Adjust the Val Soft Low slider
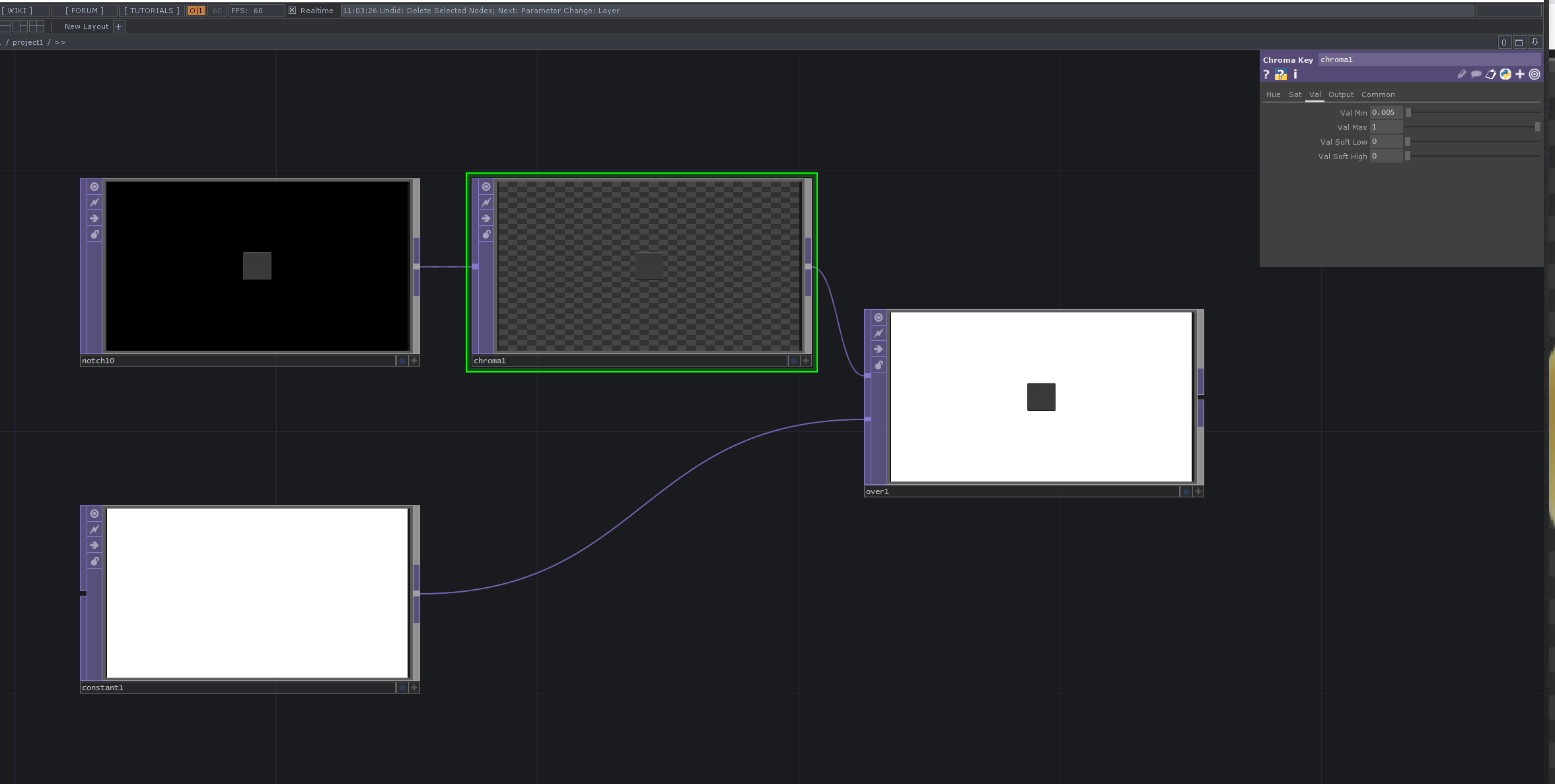 click(x=1472, y=141)
